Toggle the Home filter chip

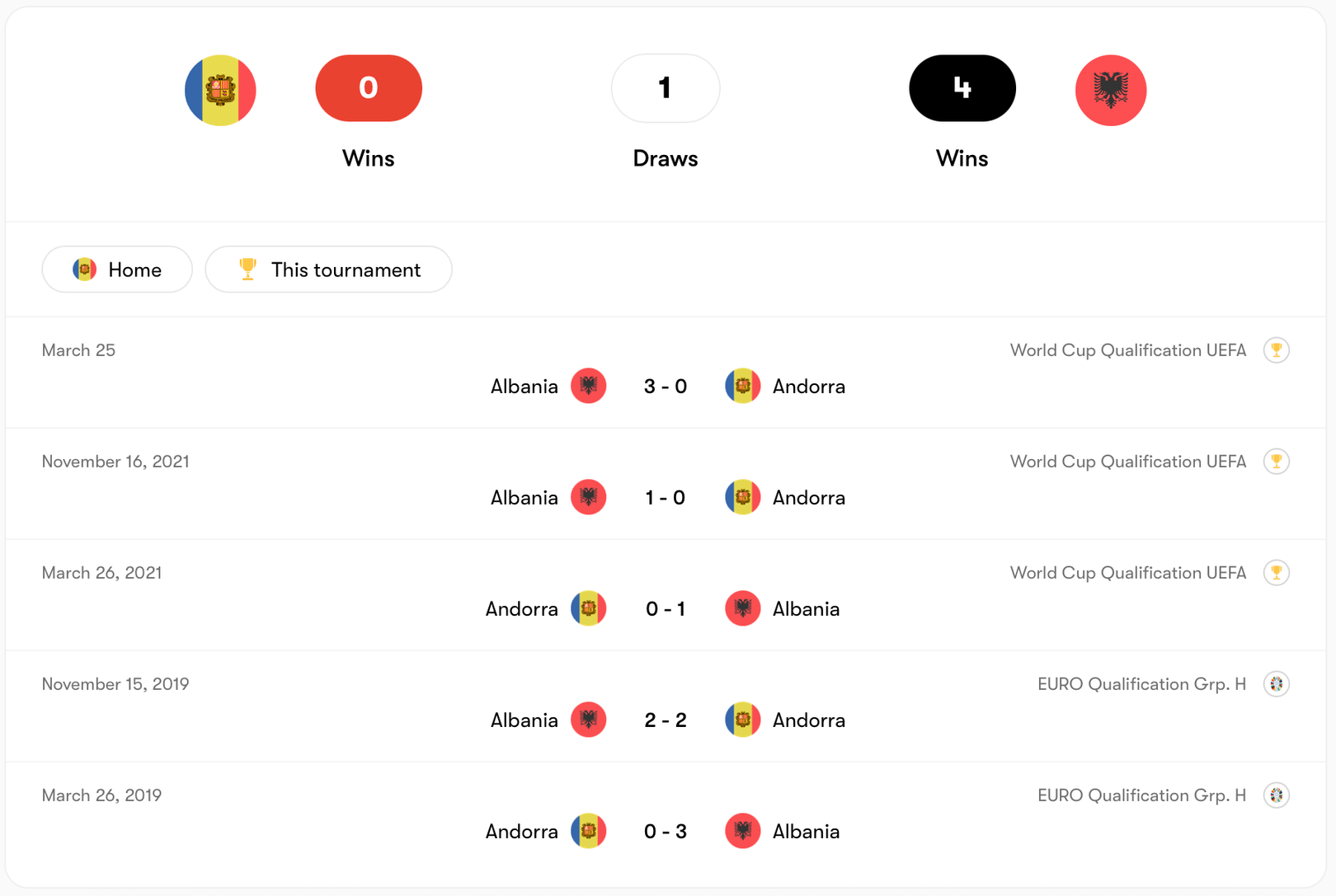[117, 270]
